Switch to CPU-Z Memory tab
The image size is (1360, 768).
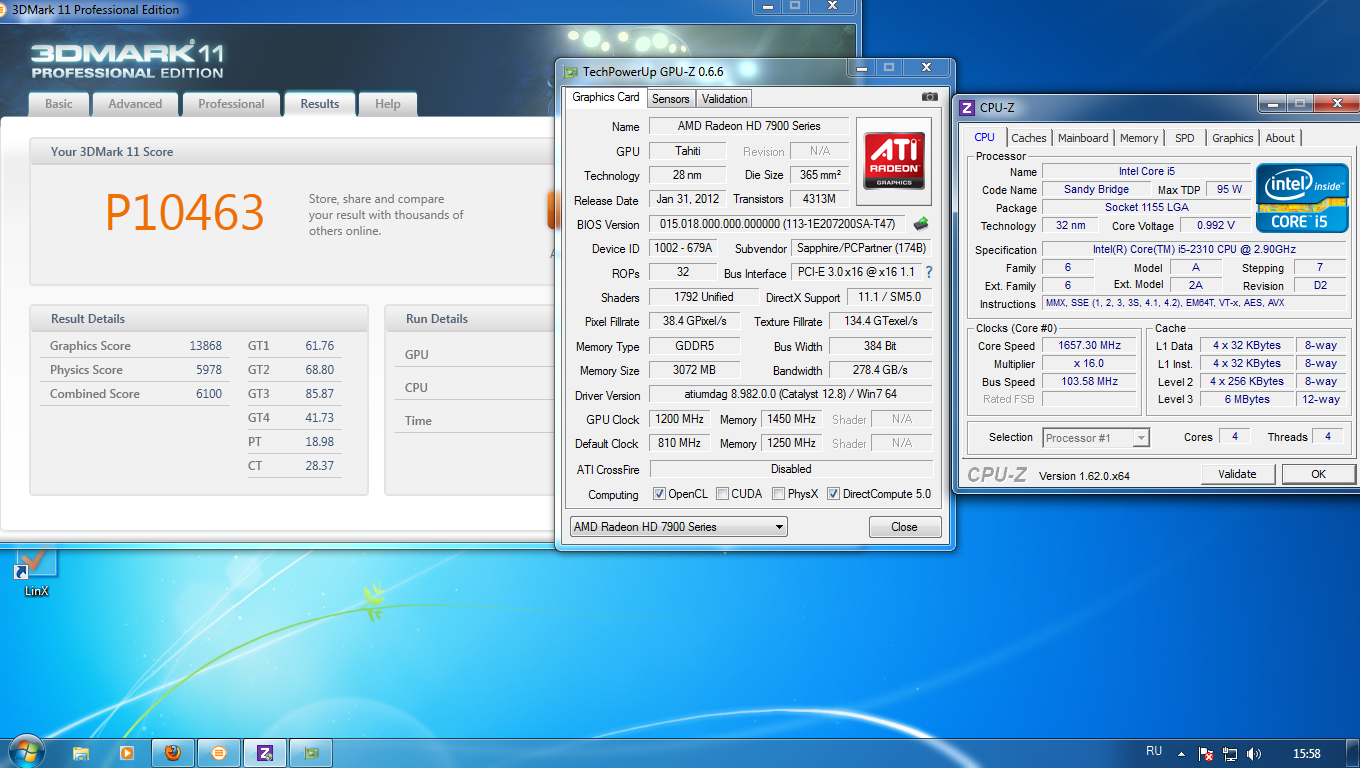pyautogui.click(x=1139, y=138)
